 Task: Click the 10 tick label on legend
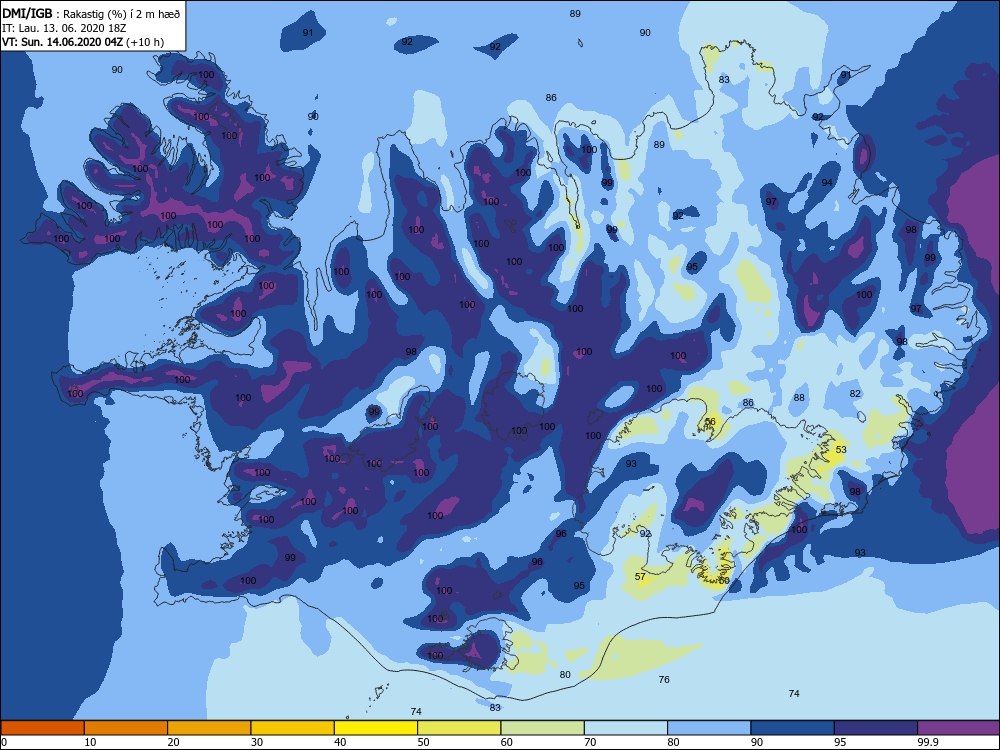[91, 742]
